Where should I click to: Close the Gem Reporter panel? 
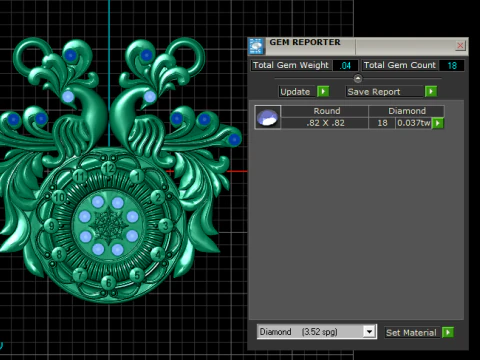pos(460,45)
